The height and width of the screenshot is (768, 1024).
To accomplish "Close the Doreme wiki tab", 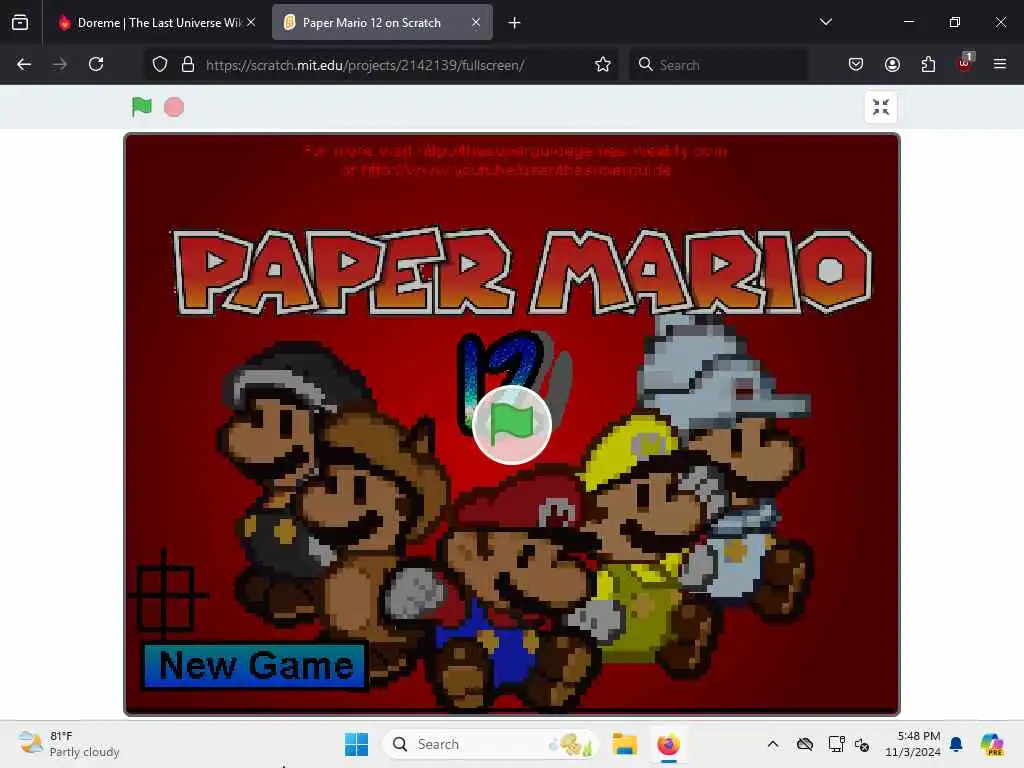I will [x=251, y=23].
